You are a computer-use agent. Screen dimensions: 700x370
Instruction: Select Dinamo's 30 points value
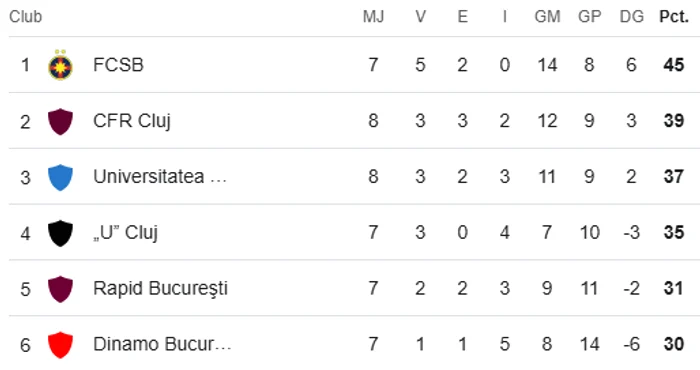click(674, 344)
